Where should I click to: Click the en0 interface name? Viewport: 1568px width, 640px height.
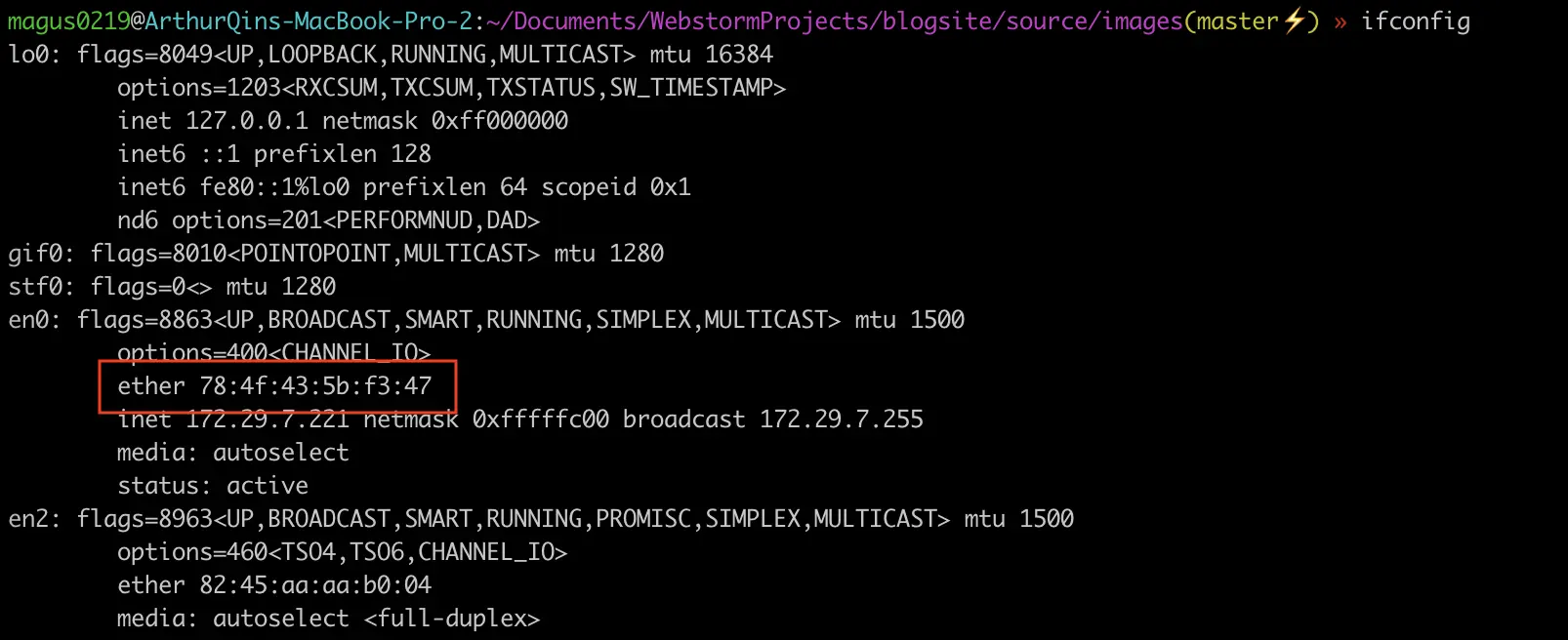point(29,320)
